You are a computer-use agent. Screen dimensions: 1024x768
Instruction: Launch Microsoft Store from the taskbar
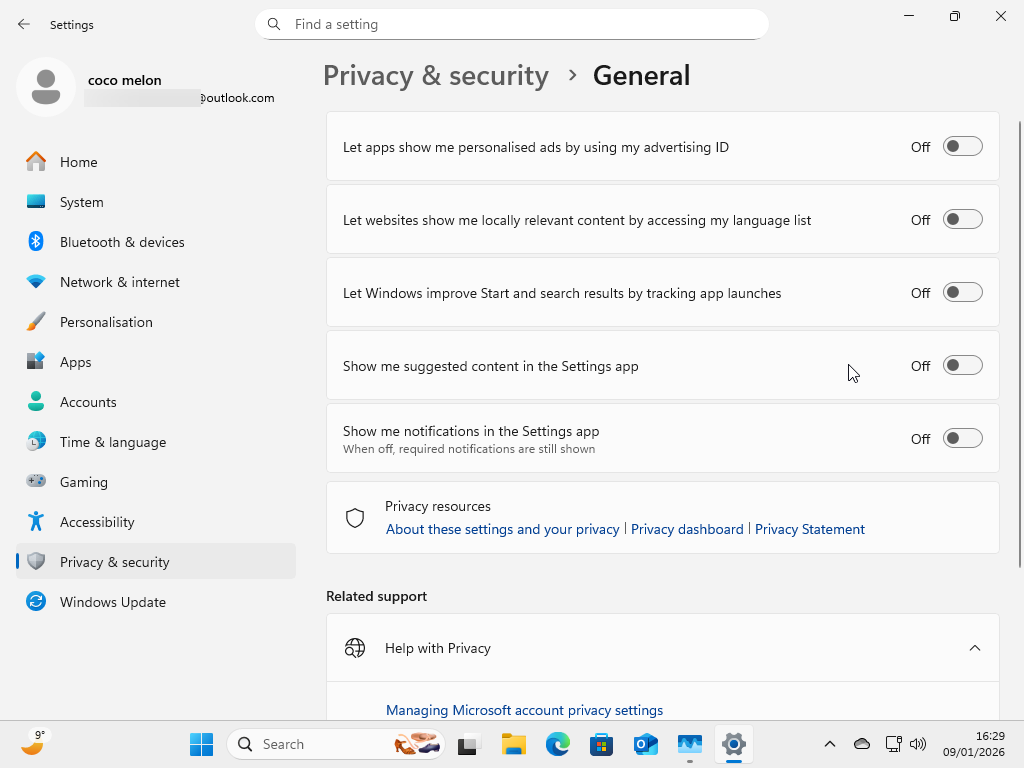click(x=601, y=744)
